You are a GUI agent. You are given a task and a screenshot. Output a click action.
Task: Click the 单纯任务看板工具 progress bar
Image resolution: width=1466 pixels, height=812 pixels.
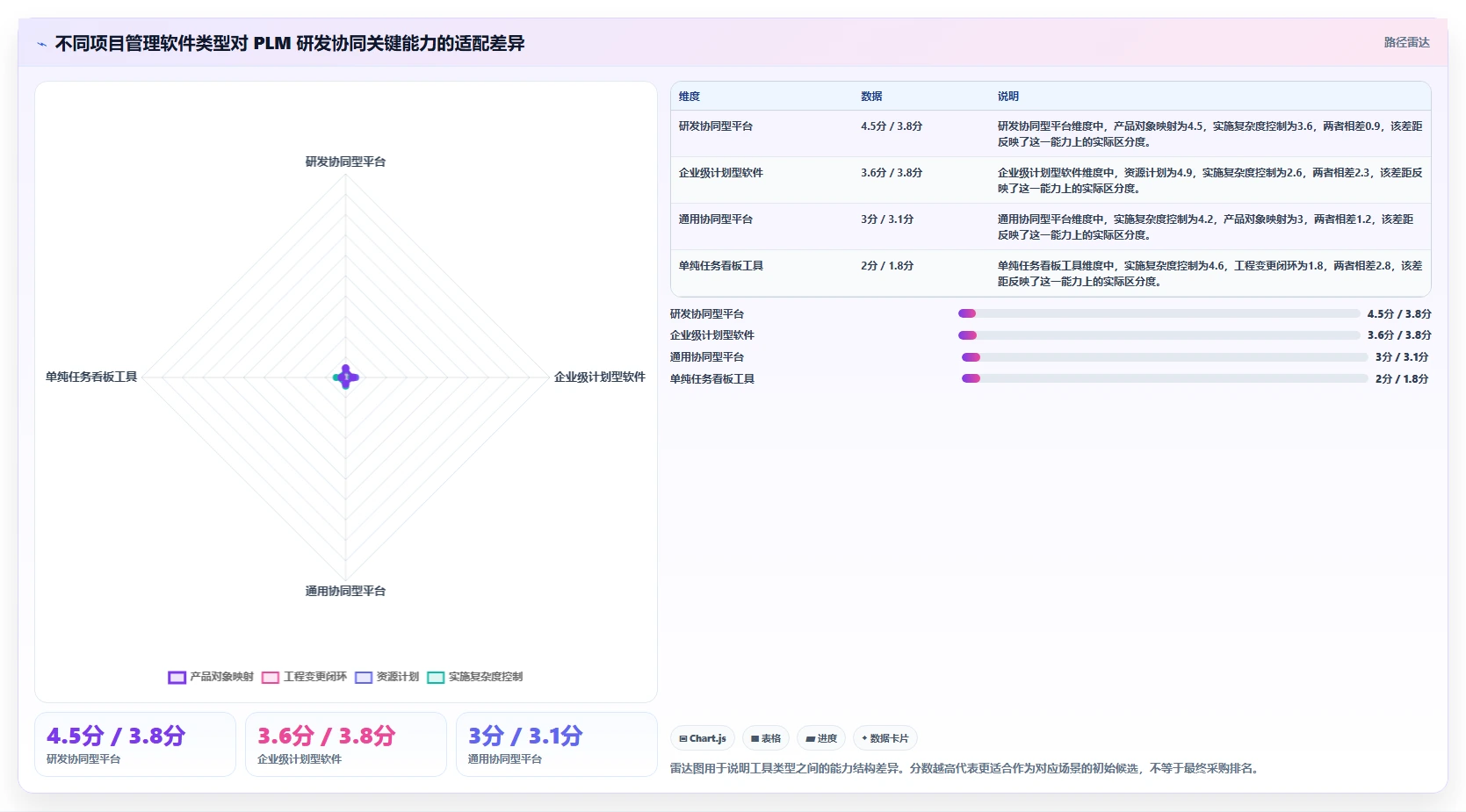tap(1165, 379)
